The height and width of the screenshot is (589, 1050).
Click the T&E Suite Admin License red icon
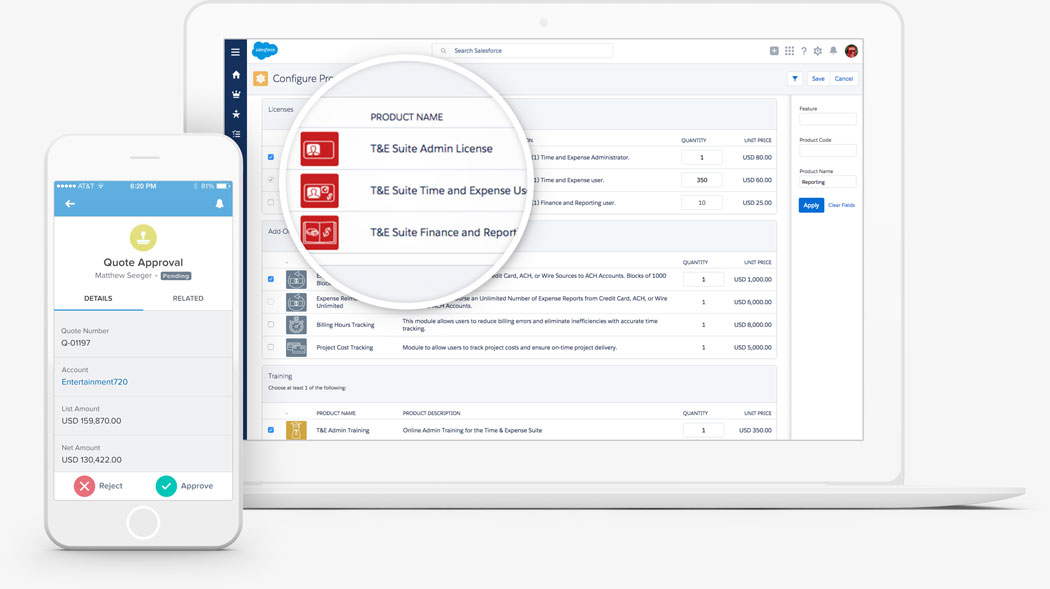[319, 149]
